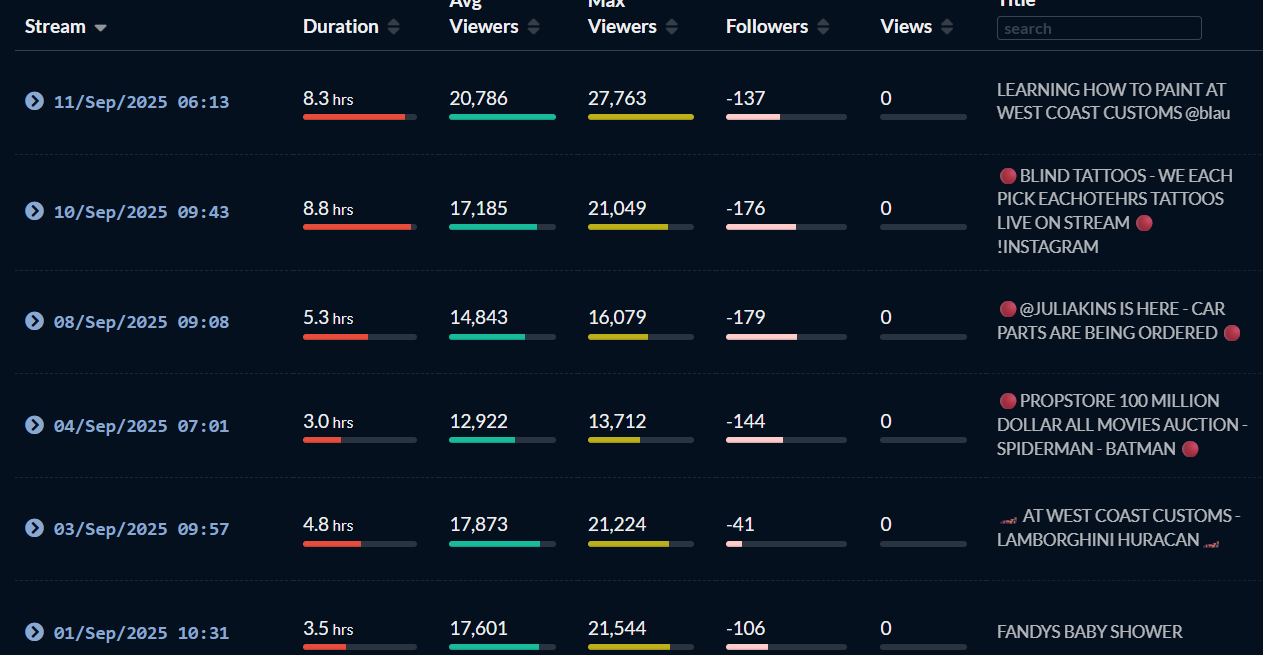Open stream link 01/Sep/2025 10:31
Screen dimensions: 1263x655
pos(141,633)
